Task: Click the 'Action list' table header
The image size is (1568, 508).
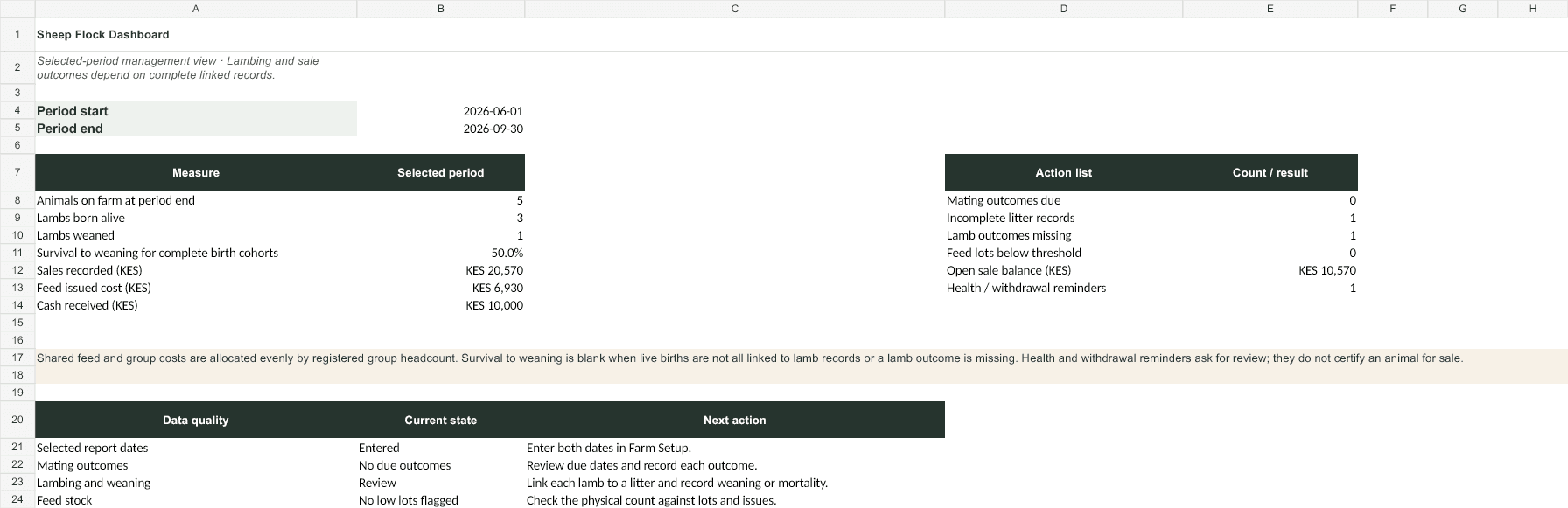Action: pos(1064,172)
